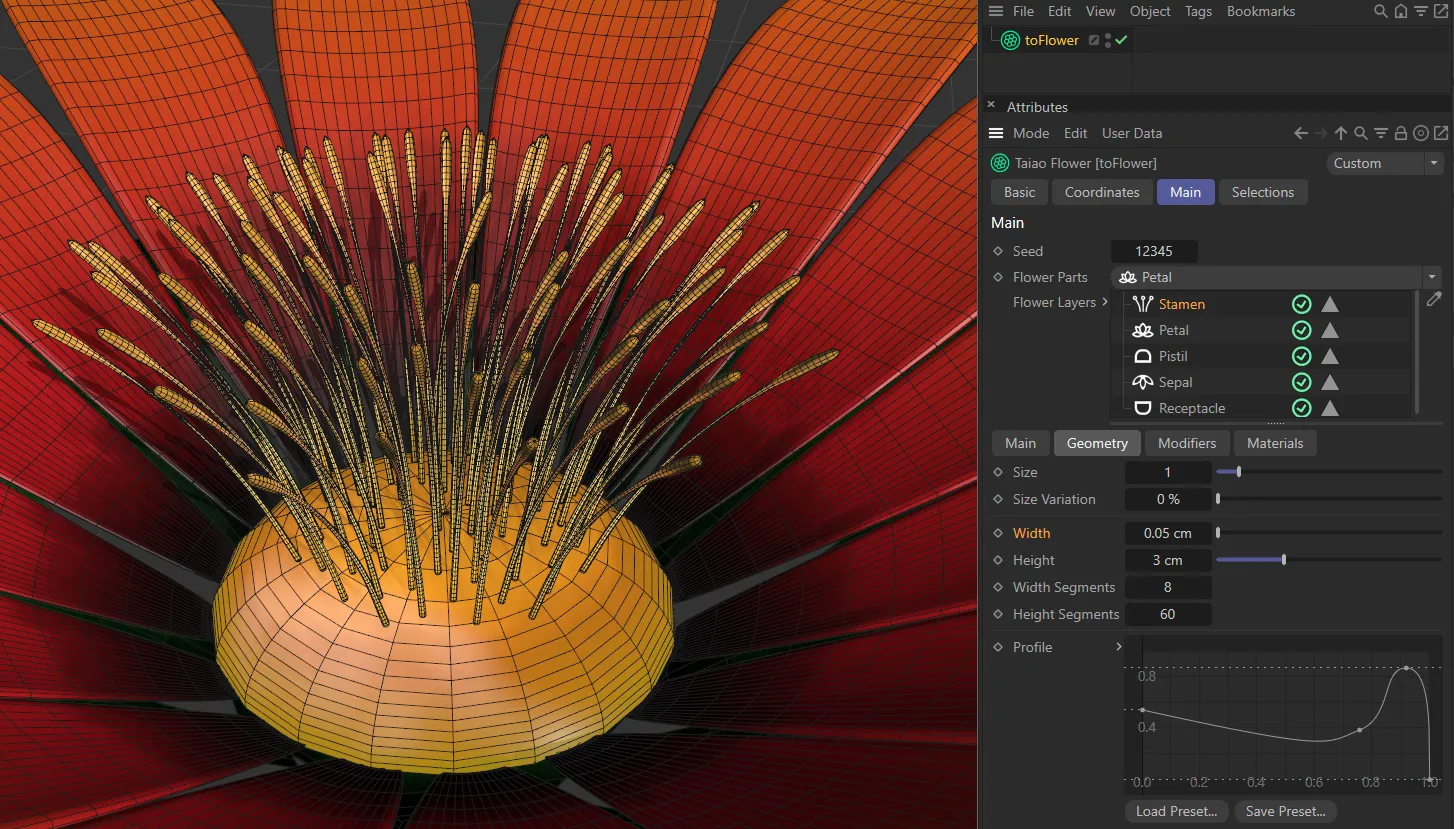This screenshot has width=1454, height=829.
Task: Open the Attributes search magnifier icon
Action: pyautogui.click(x=1360, y=132)
